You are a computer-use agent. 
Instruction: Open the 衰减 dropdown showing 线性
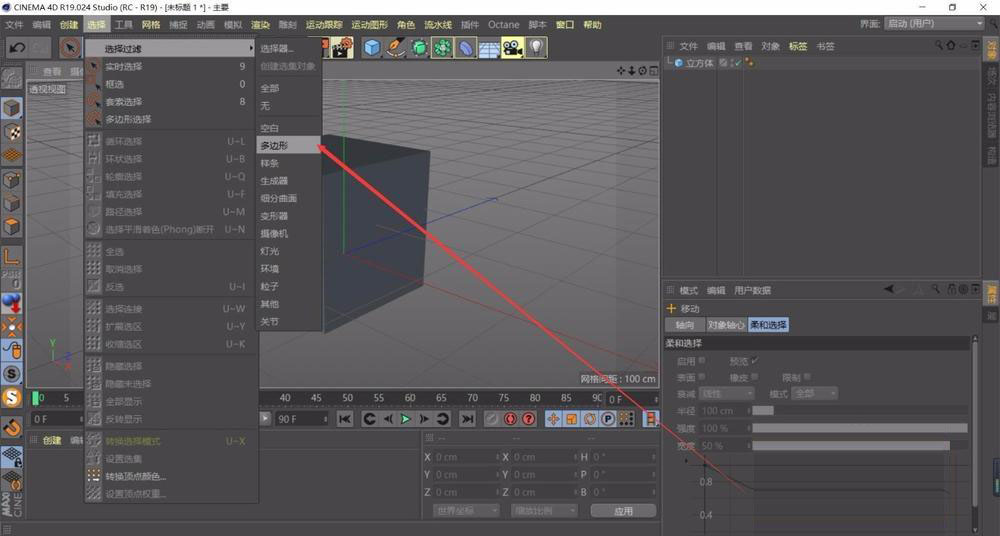(727, 394)
